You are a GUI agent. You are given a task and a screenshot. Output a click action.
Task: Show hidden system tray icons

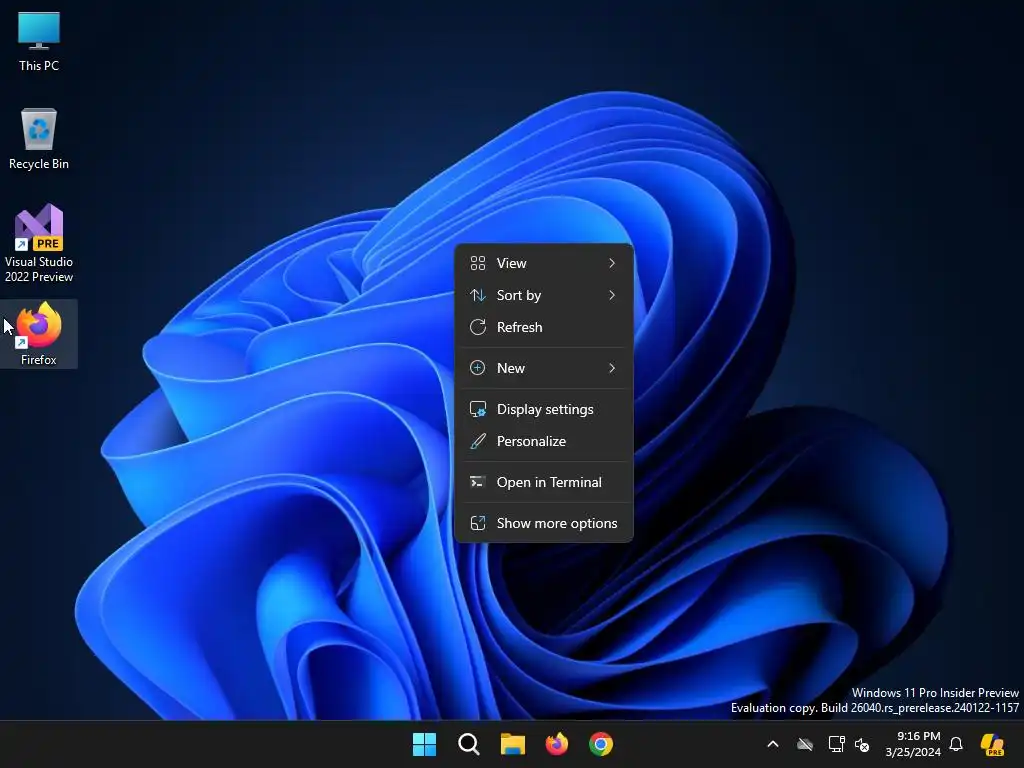[x=773, y=744]
